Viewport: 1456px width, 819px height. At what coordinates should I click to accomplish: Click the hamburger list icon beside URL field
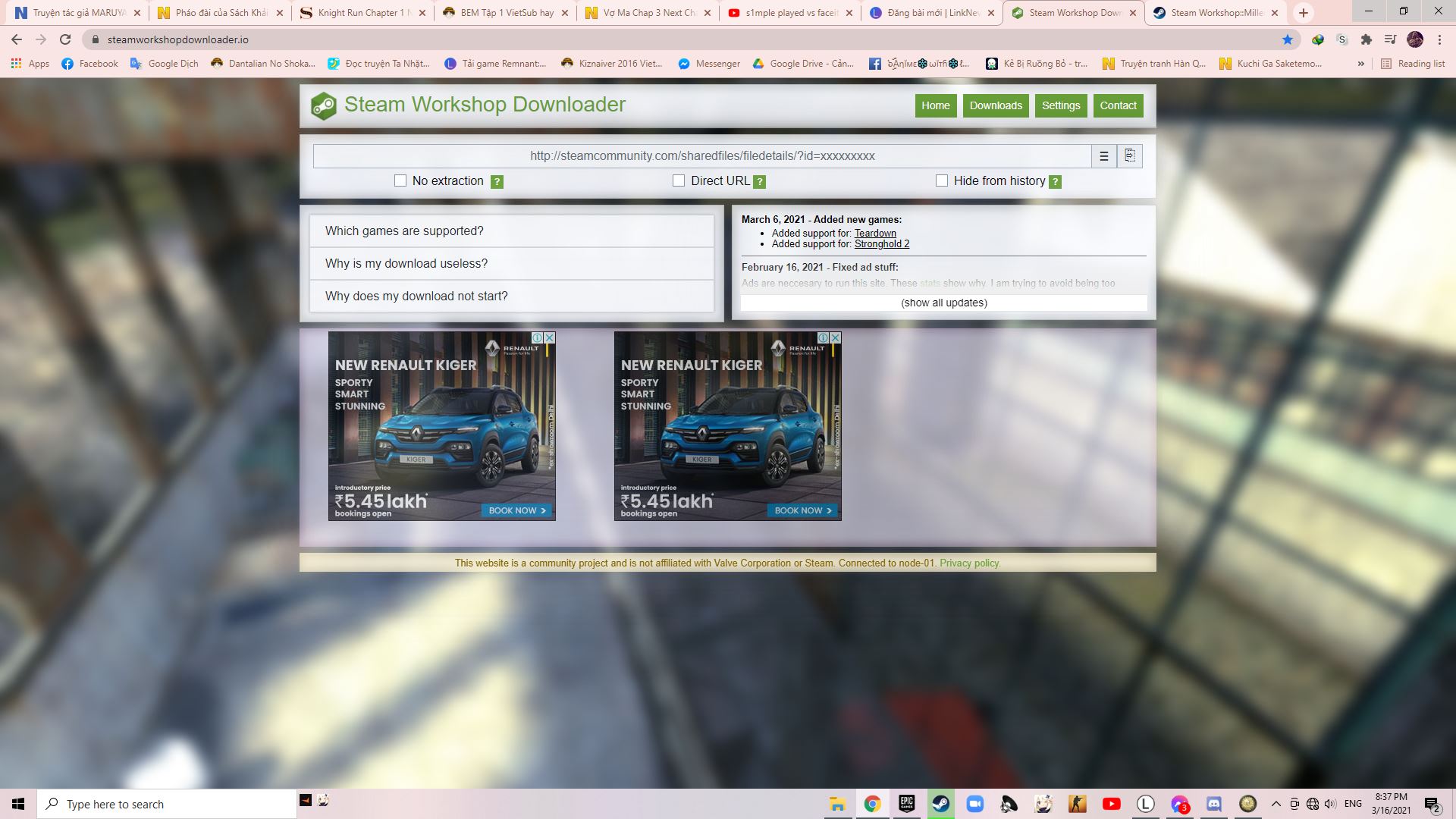coord(1103,156)
